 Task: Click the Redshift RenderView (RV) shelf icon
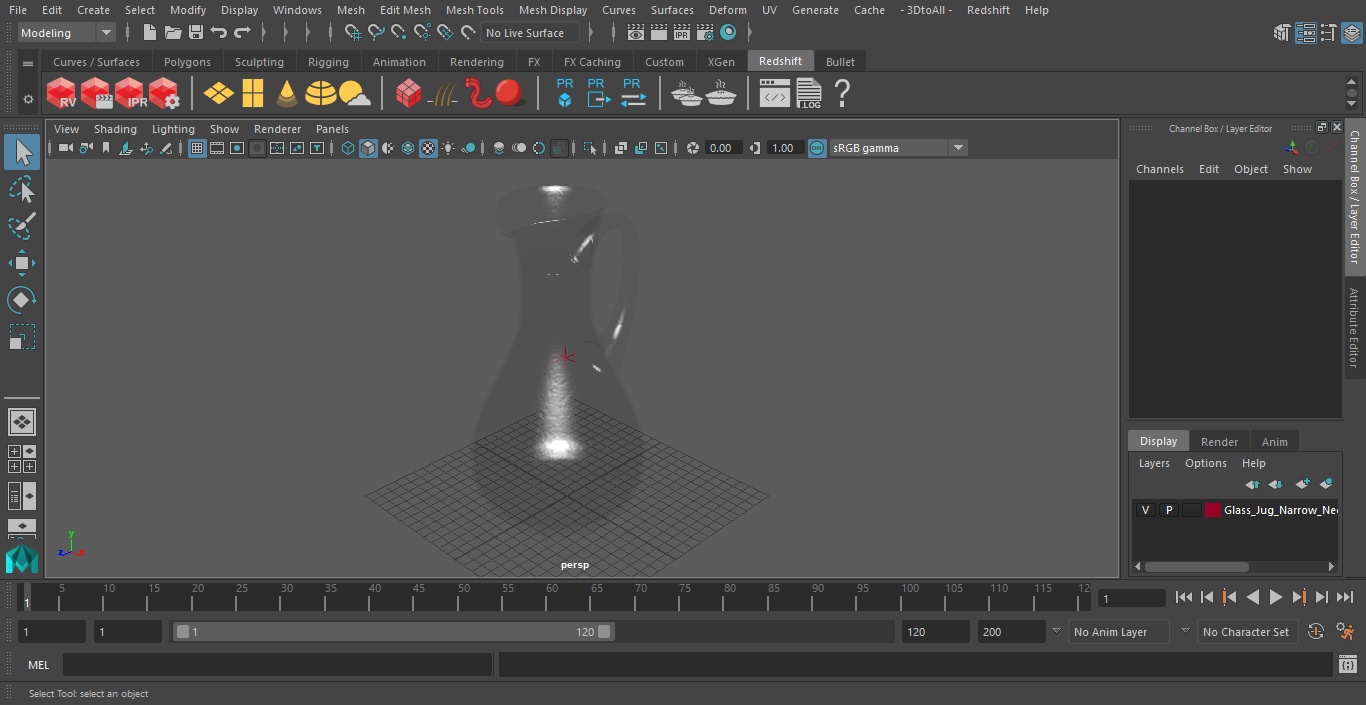coord(62,94)
